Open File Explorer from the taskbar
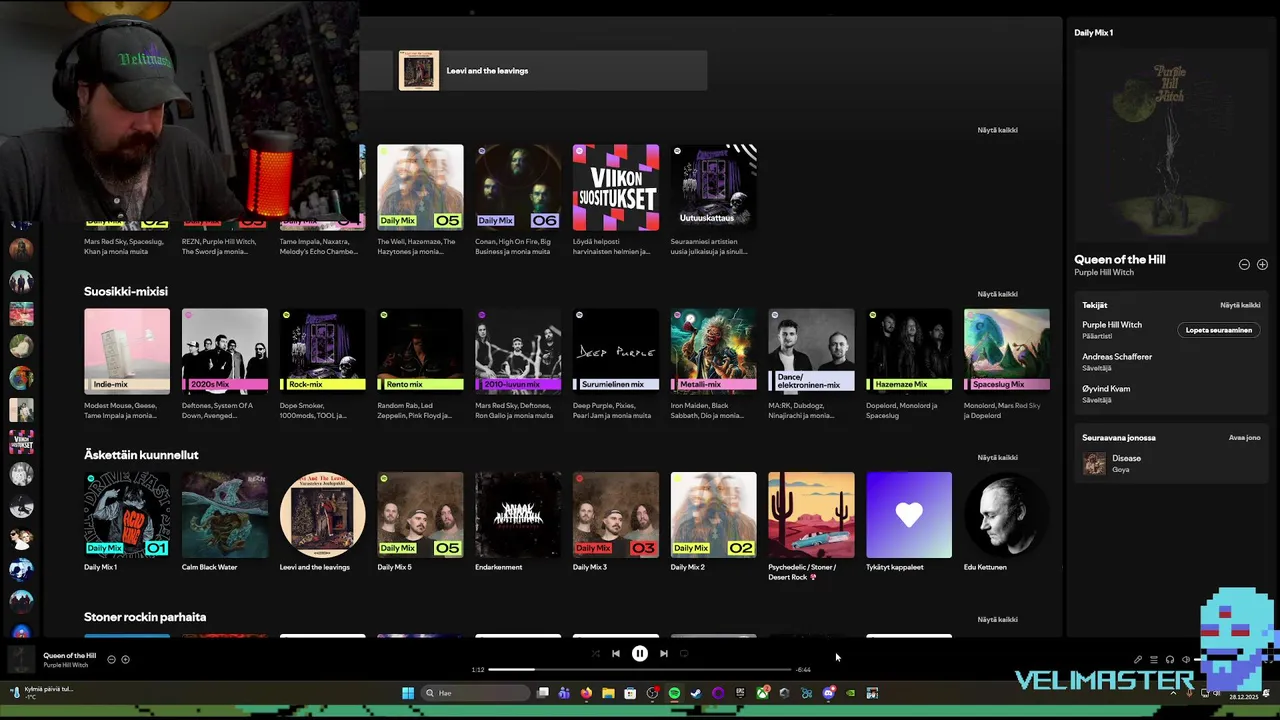1280x720 pixels. click(608, 693)
